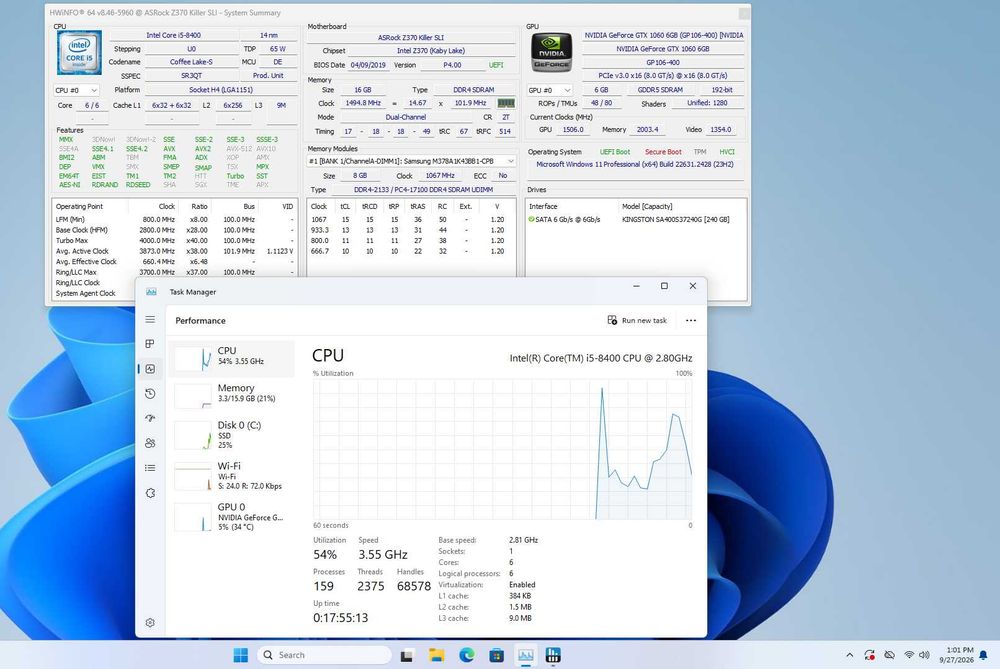The height and width of the screenshot is (669, 1000).
Task: Open Startup apps page icon in Task Manager
Action: point(150,418)
